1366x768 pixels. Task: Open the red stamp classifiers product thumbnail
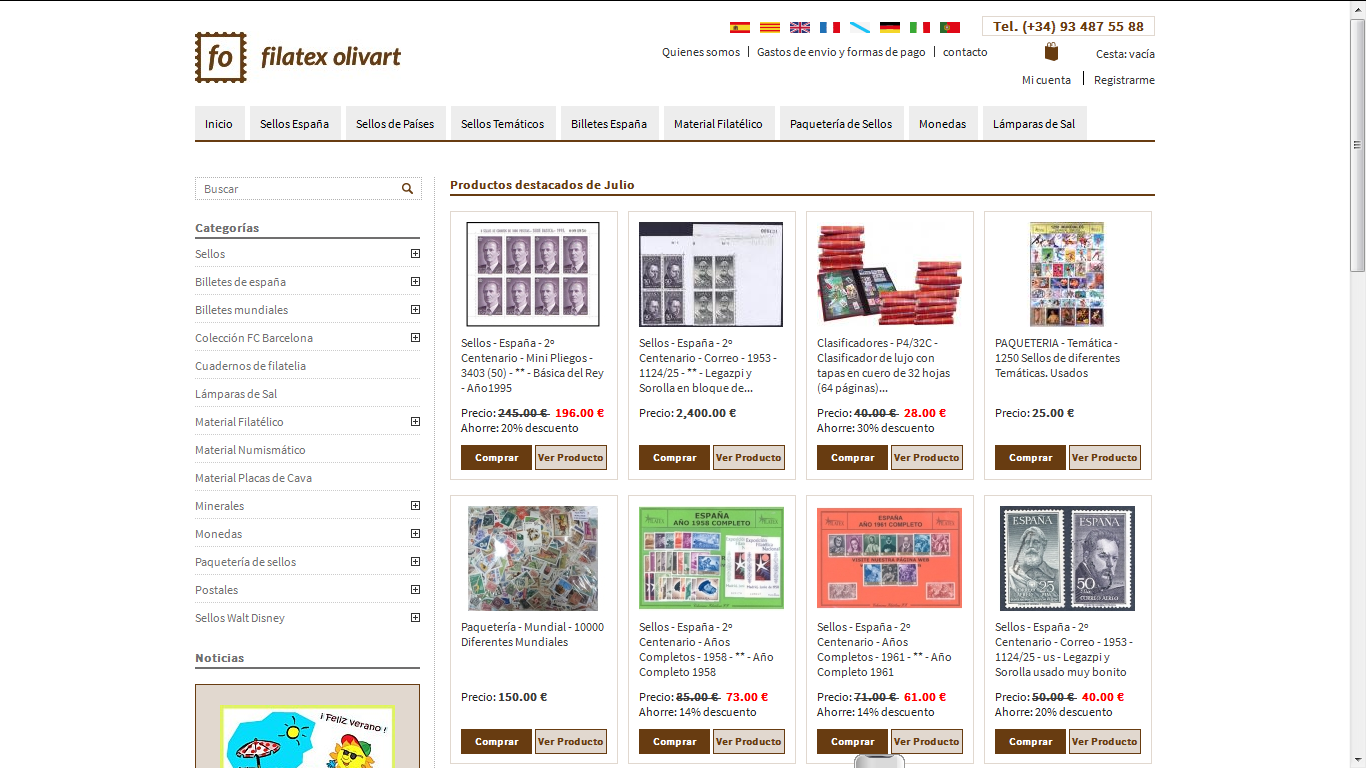889,274
